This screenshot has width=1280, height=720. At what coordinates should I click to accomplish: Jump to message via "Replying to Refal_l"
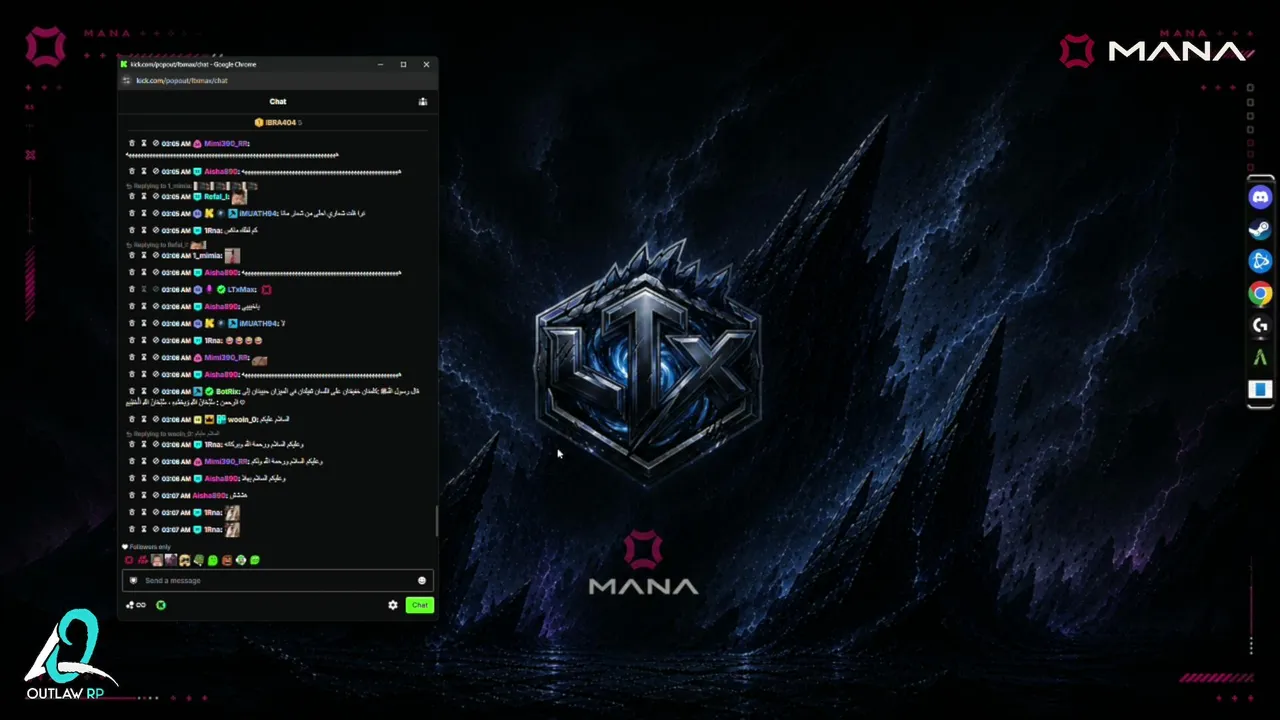[x=162, y=244]
